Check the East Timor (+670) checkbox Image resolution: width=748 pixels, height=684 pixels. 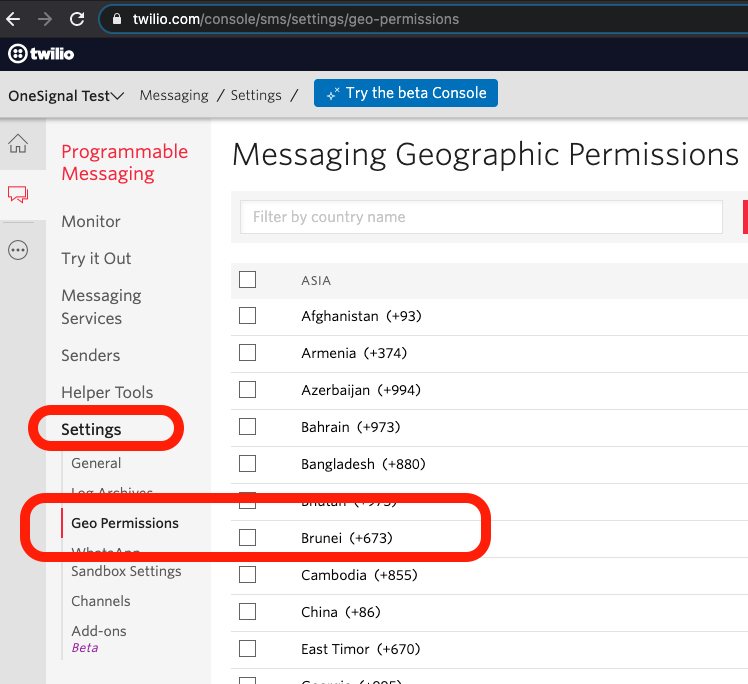click(248, 649)
